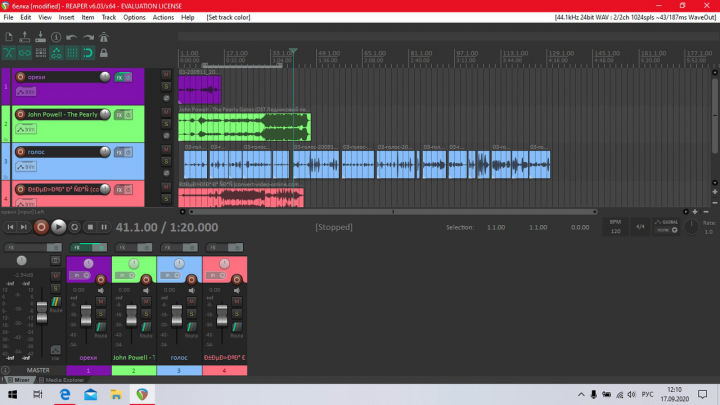Image resolution: width=720 pixels, height=405 pixels.
Task: Mute the орехи track in the track panel
Action: point(166,74)
